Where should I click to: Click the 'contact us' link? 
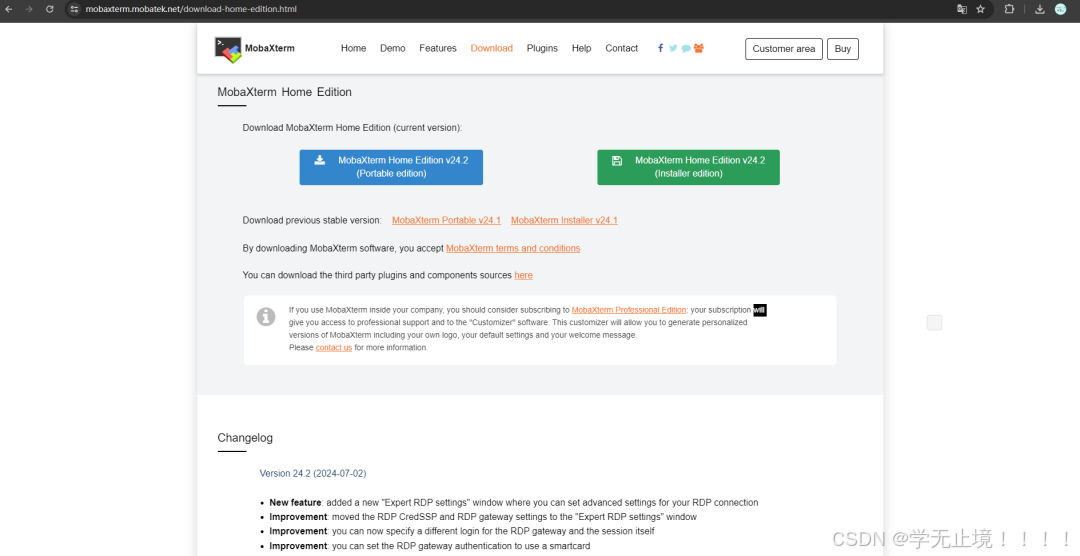tap(333, 347)
